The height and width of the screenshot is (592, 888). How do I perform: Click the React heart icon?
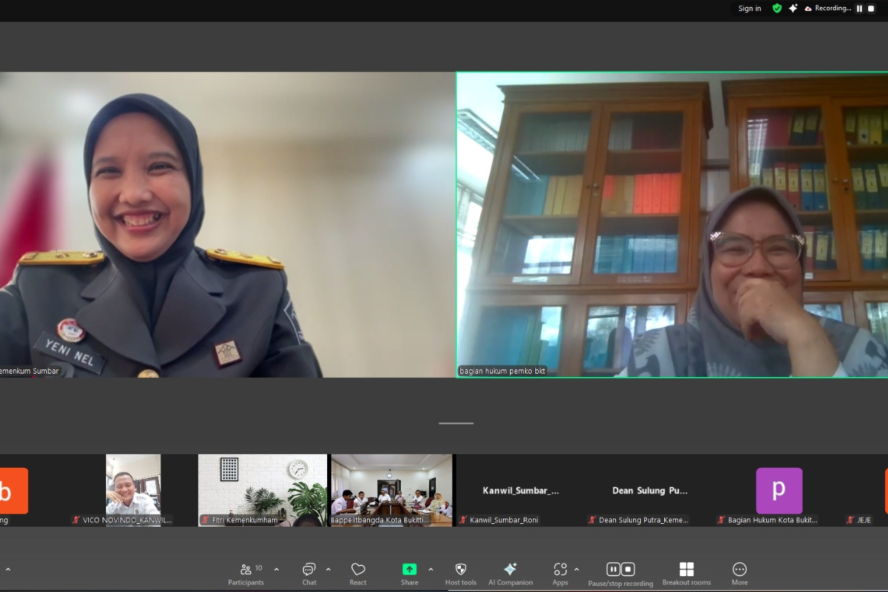[358, 570]
